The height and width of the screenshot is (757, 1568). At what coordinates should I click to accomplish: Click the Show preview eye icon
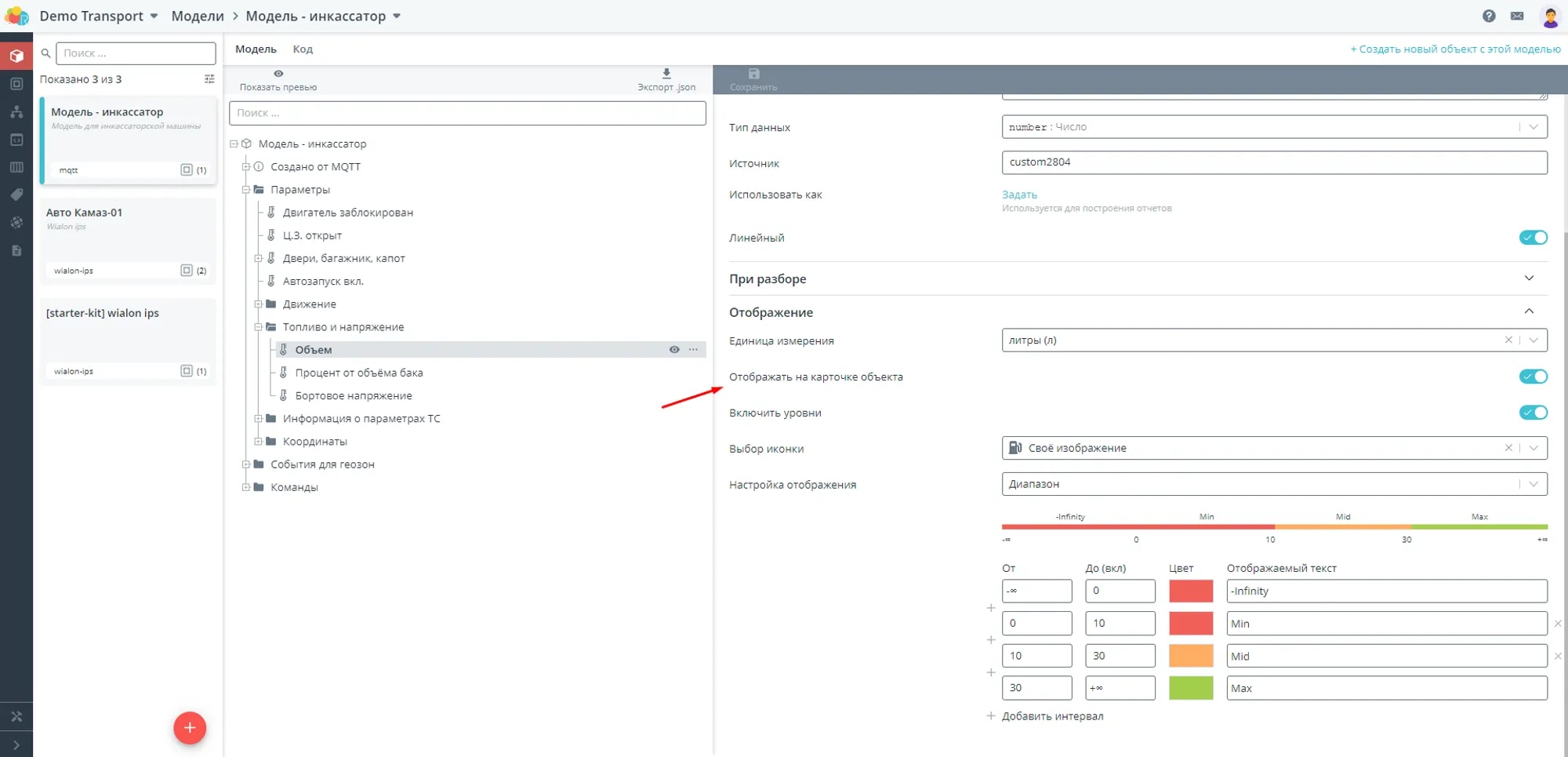(278, 74)
